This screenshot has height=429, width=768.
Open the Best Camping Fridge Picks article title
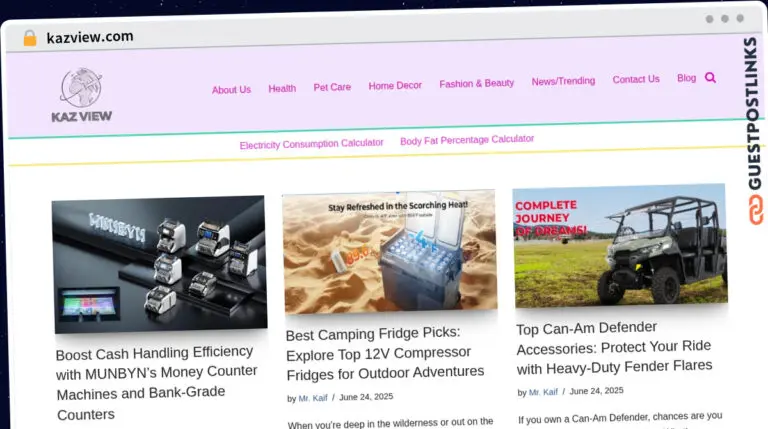point(384,353)
